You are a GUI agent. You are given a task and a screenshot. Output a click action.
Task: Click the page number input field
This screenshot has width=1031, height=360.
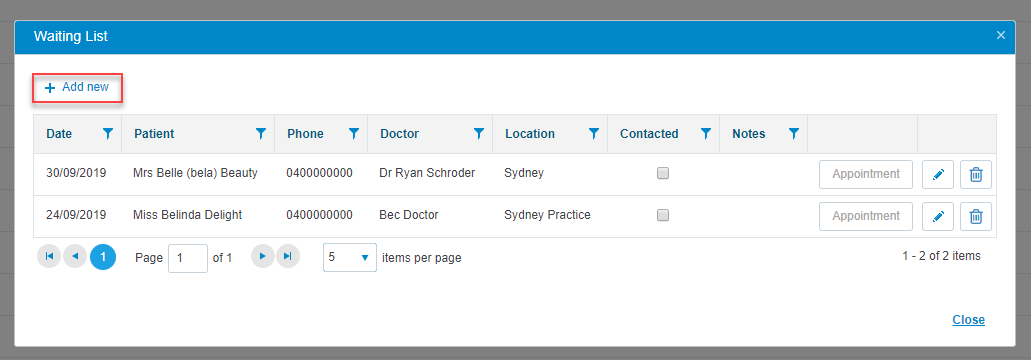188,258
